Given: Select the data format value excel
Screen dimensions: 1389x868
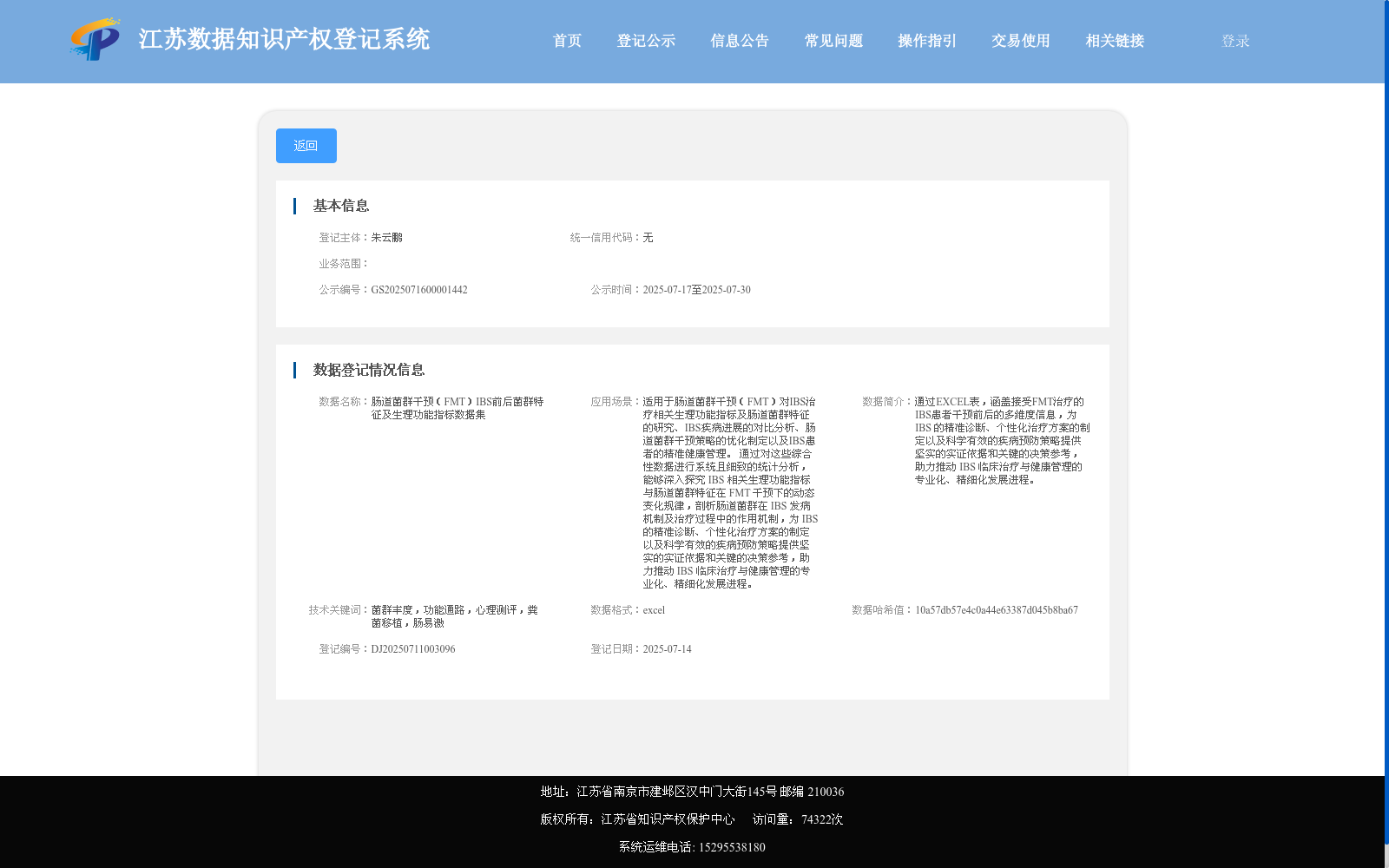Looking at the screenshot, I should 654,610.
